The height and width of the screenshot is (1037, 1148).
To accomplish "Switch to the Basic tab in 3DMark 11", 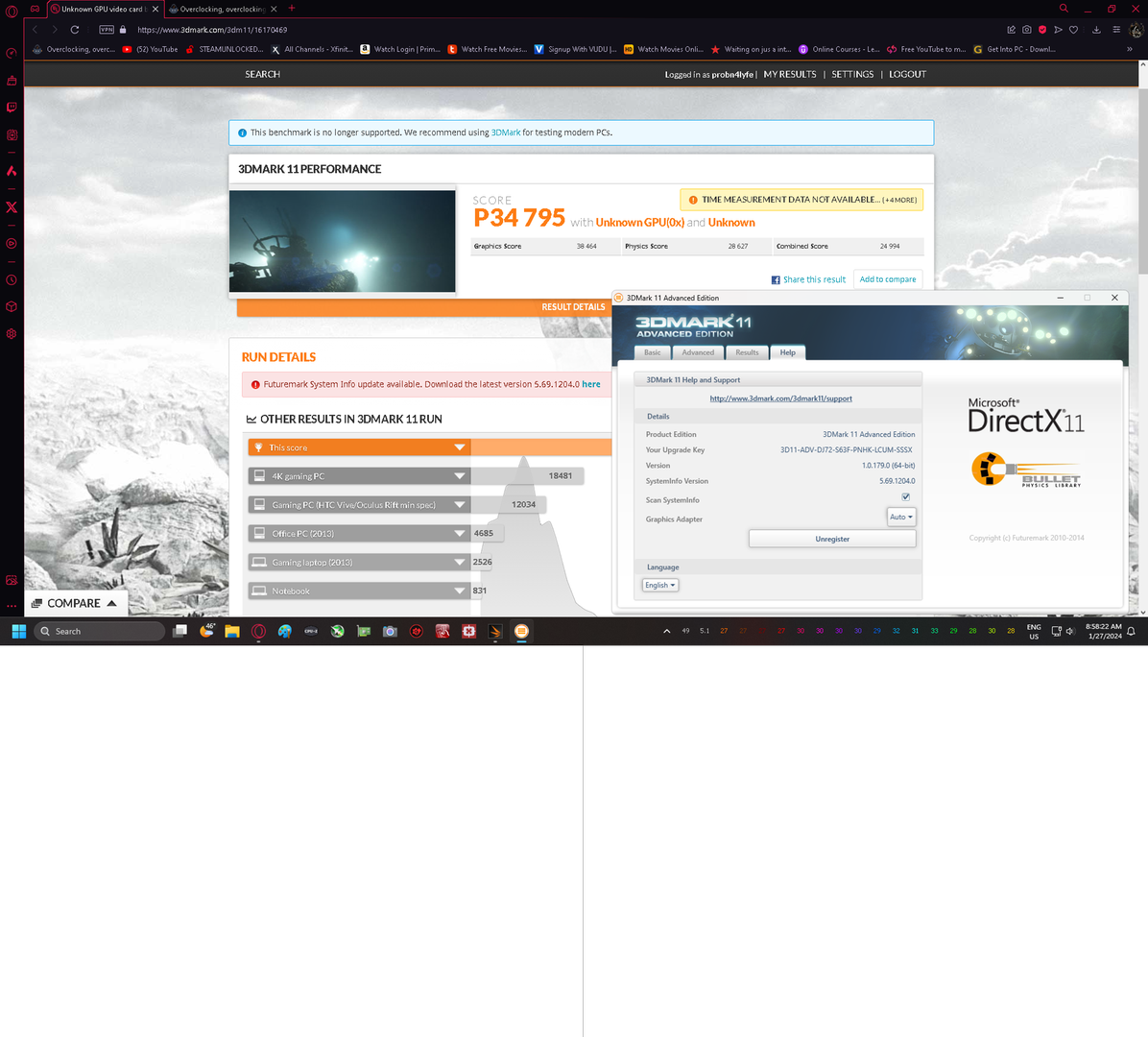I will tap(652, 352).
